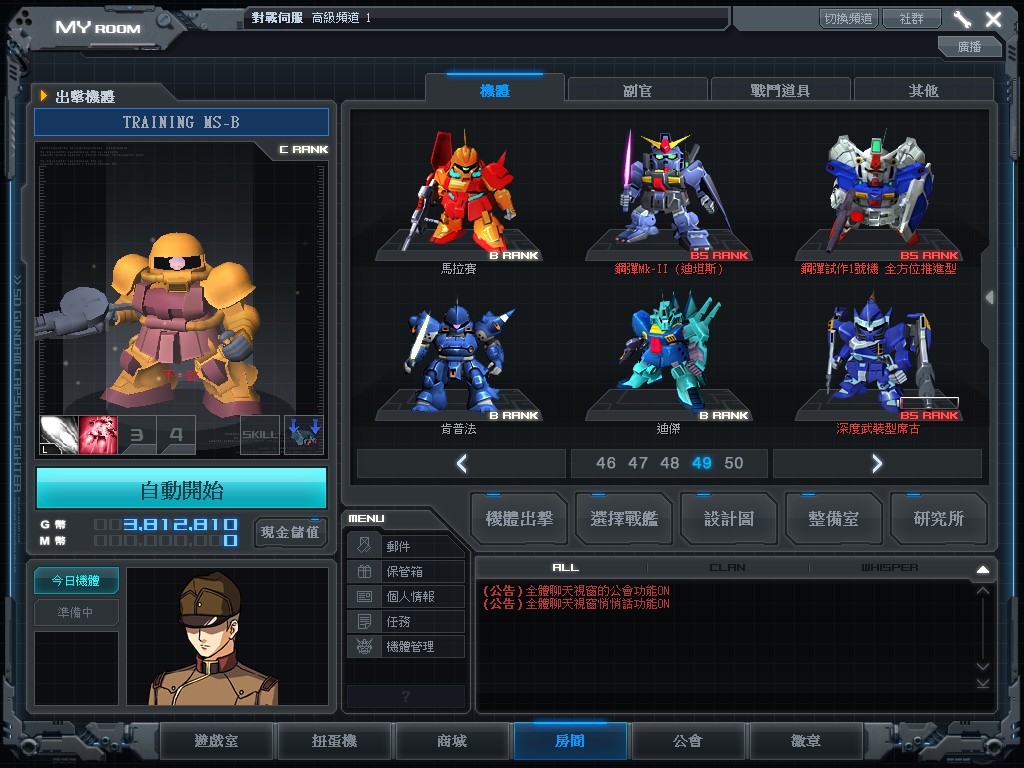The width and height of the screenshot is (1024, 768).
Task: Click the 現金儲值 button
Action: 290,532
